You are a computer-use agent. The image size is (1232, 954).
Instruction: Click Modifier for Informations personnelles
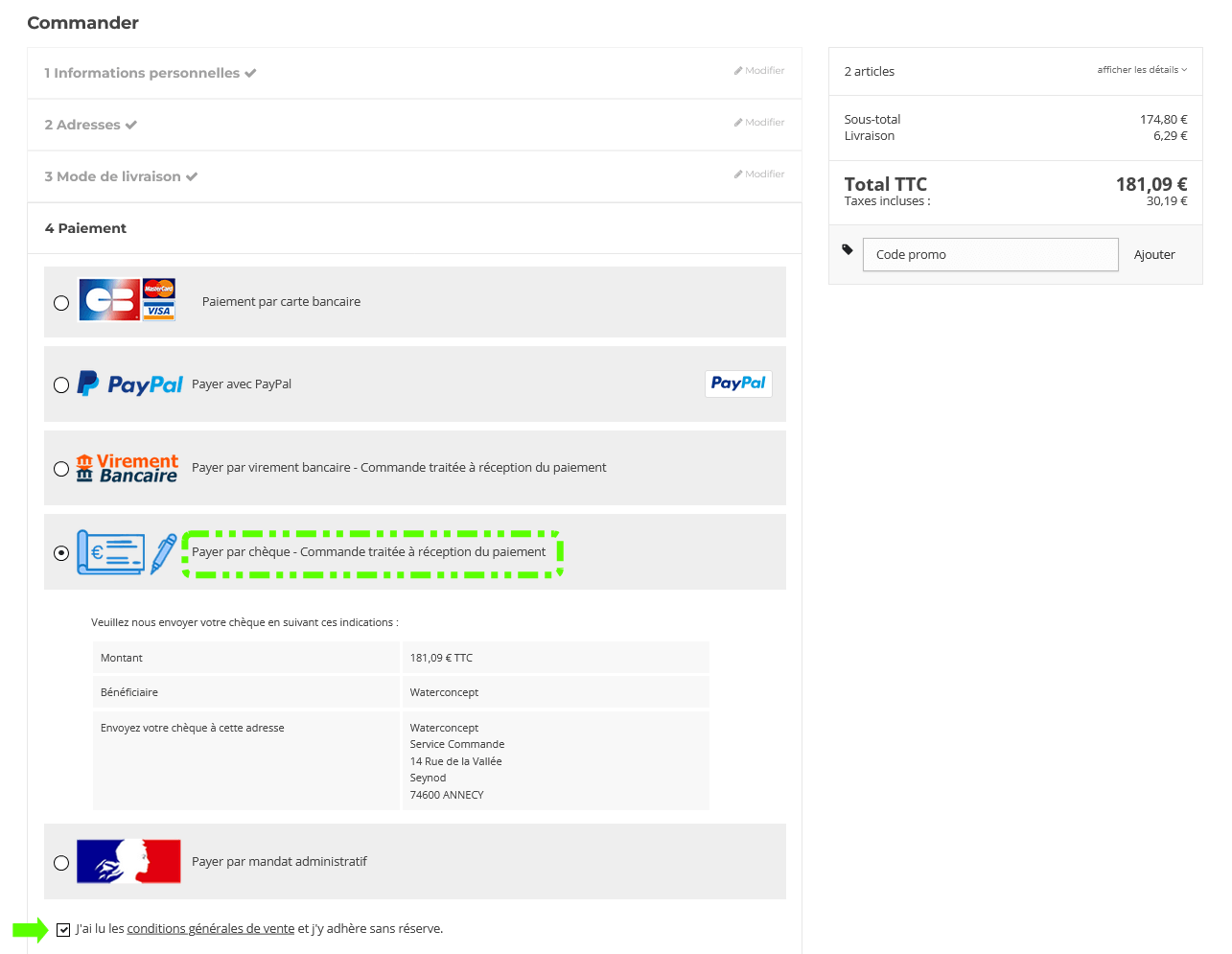coord(759,71)
